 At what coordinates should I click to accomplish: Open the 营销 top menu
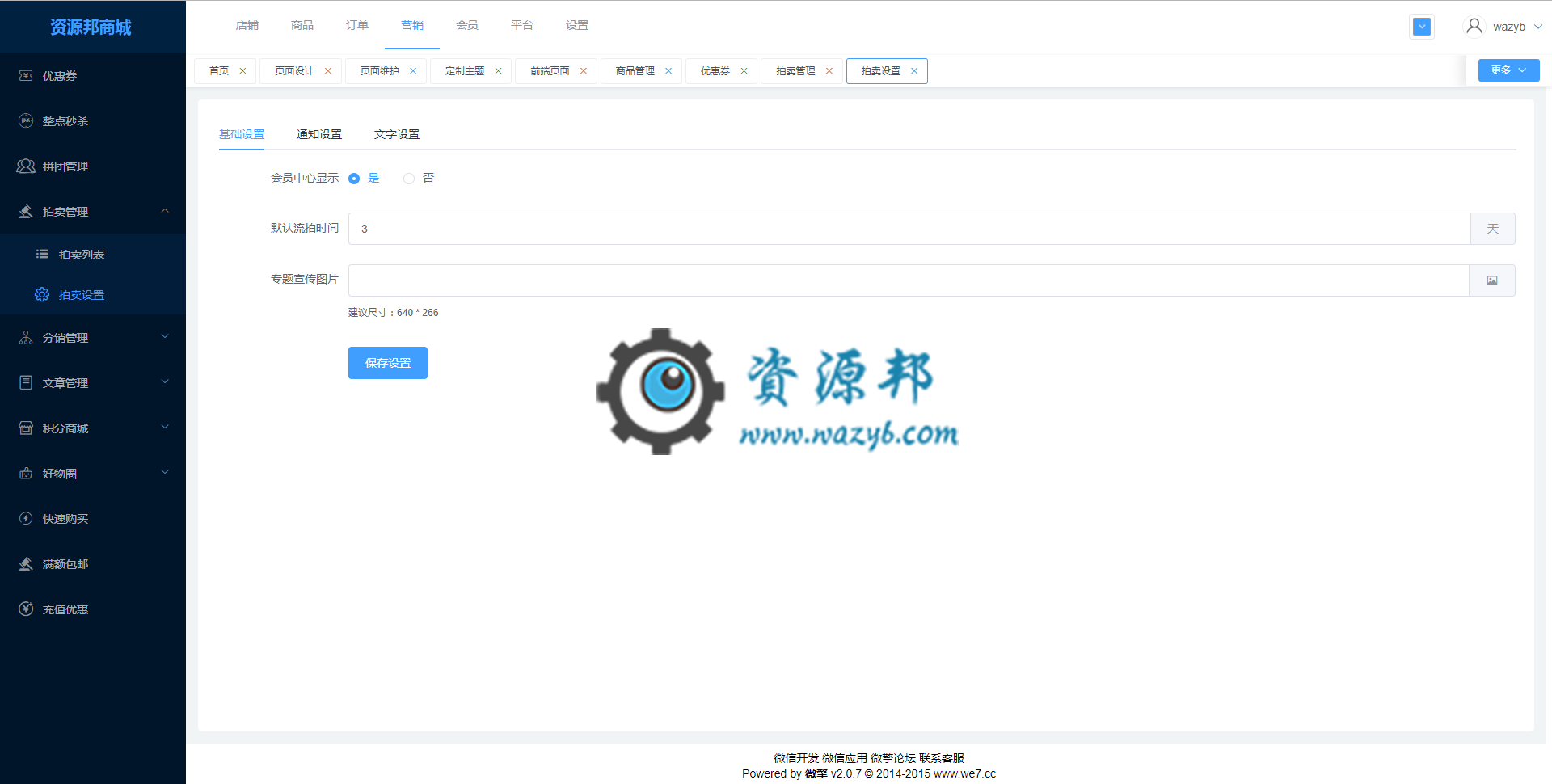412,25
